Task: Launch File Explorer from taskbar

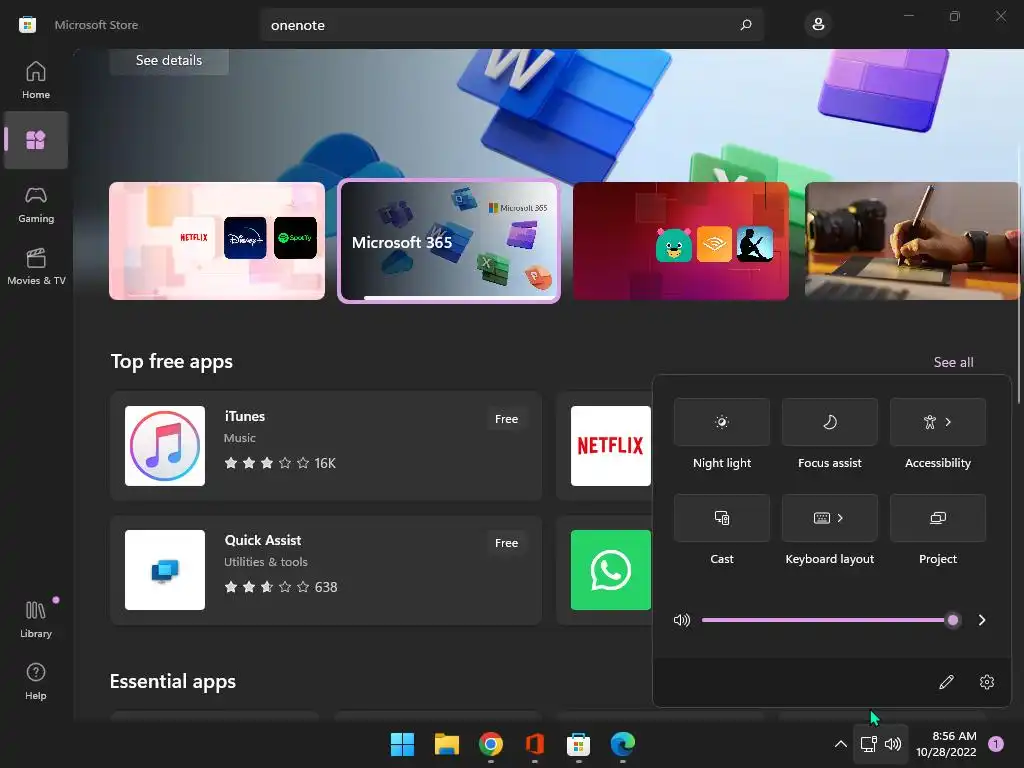Action: point(447,744)
